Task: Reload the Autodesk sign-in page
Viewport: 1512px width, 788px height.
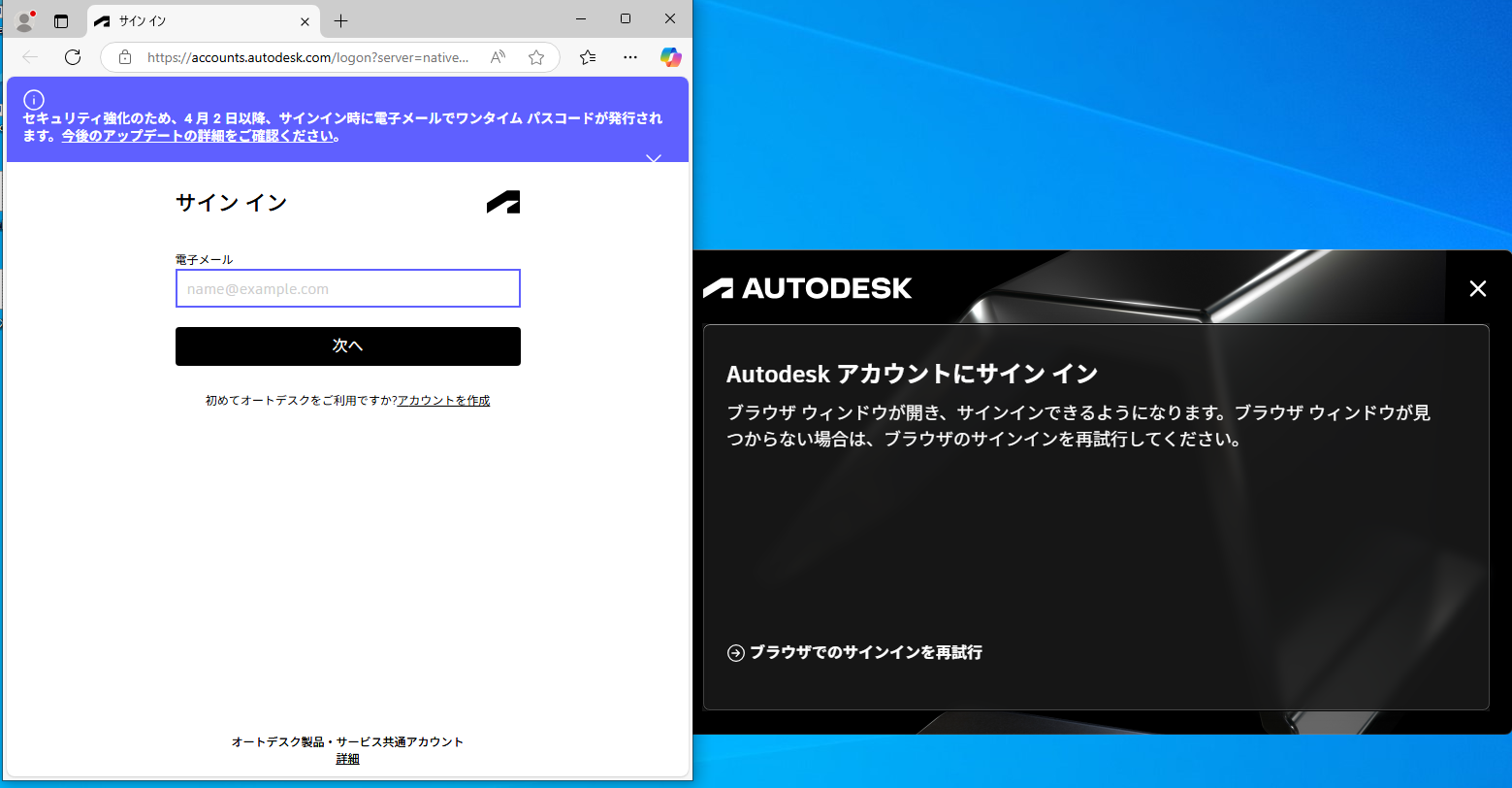Action: click(72, 57)
